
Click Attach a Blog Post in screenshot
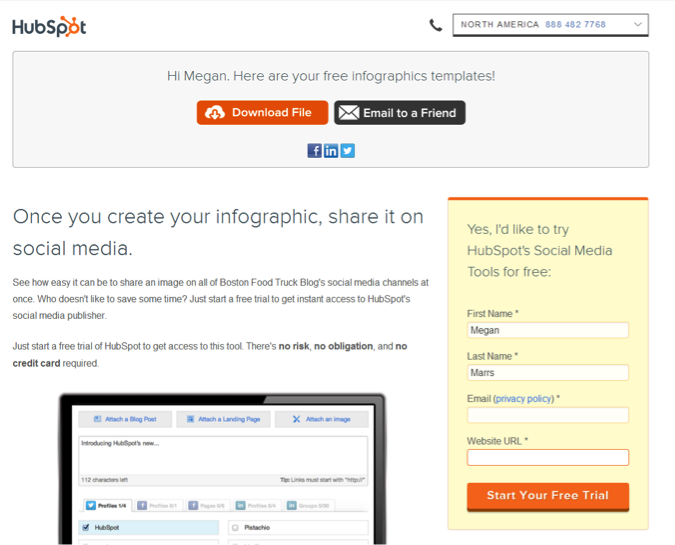tap(125, 419)
